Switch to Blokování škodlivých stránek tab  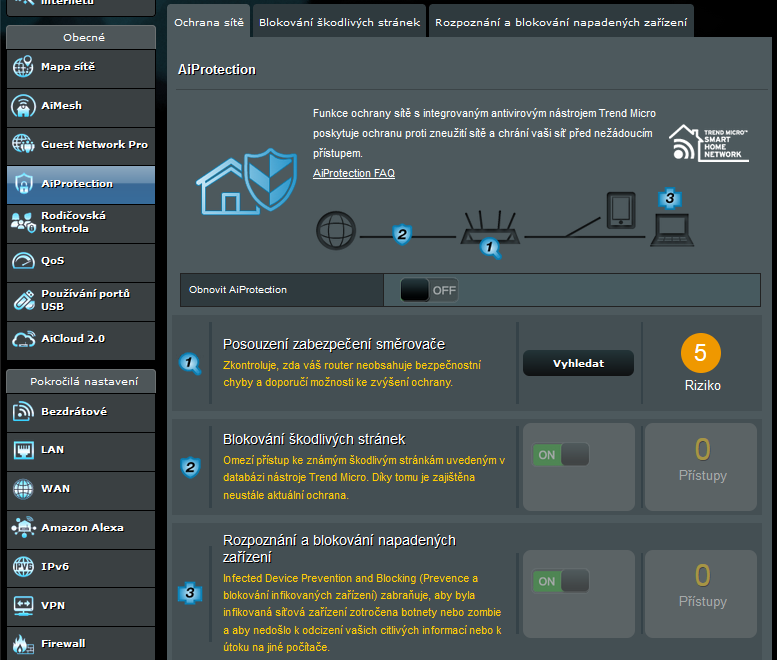click(338, 22)
